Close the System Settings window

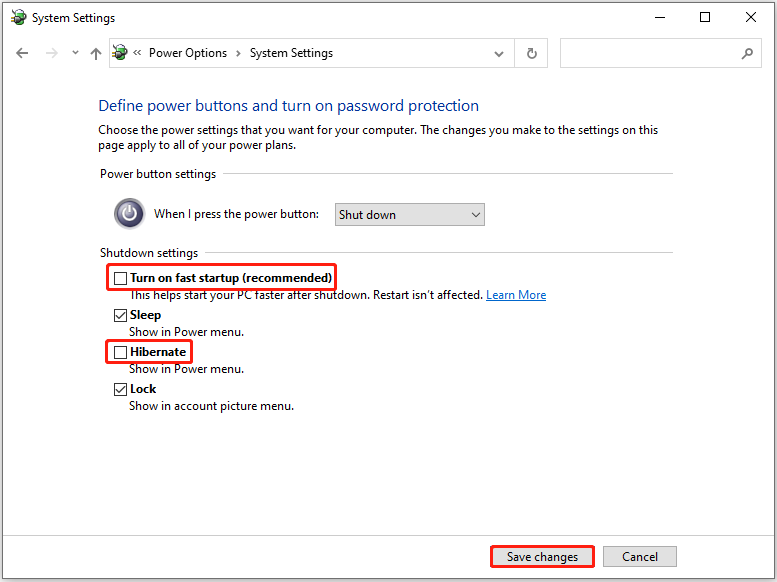(751, 17)
